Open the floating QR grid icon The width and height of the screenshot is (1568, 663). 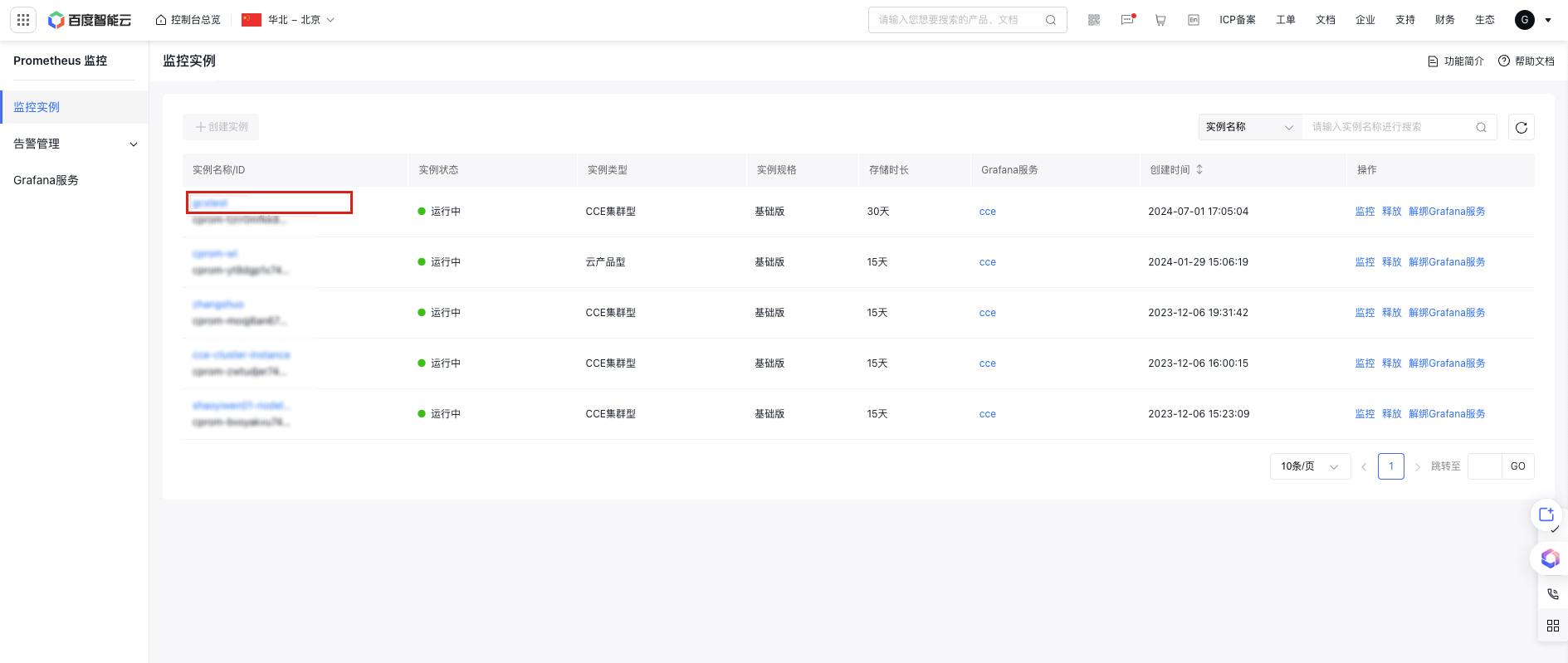coord(1553,626)
